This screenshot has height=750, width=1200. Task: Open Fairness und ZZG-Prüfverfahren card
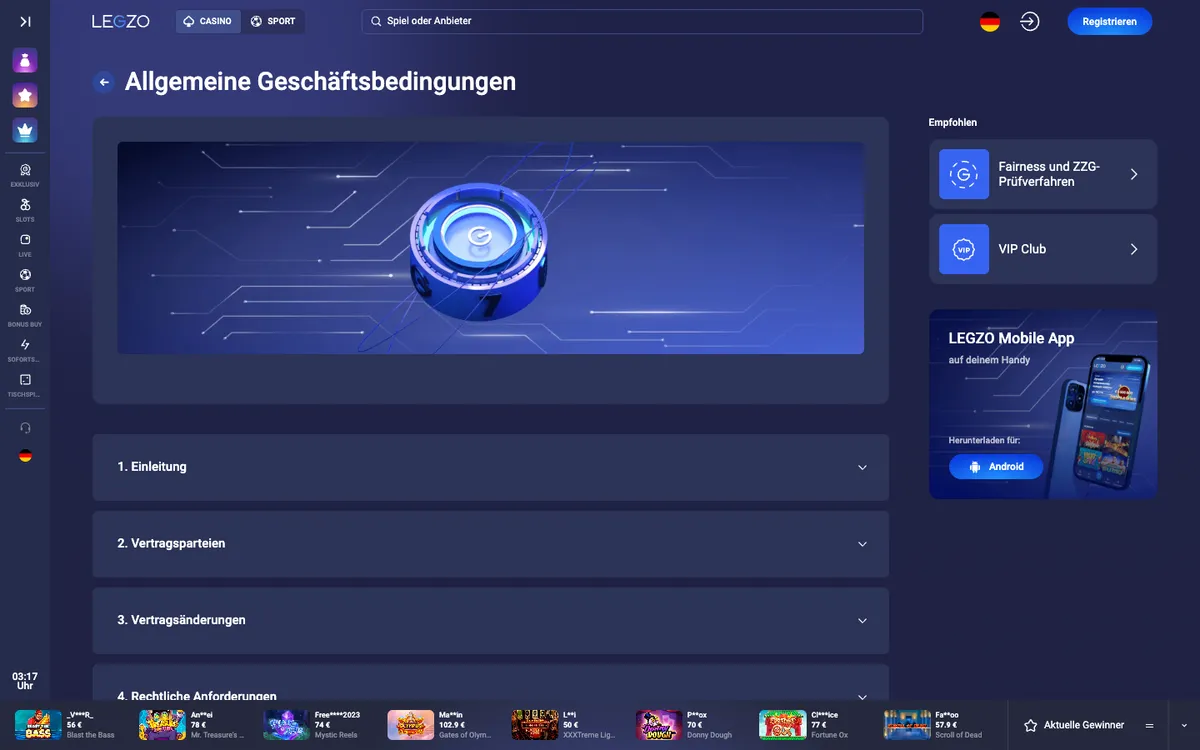[1043, 174]
